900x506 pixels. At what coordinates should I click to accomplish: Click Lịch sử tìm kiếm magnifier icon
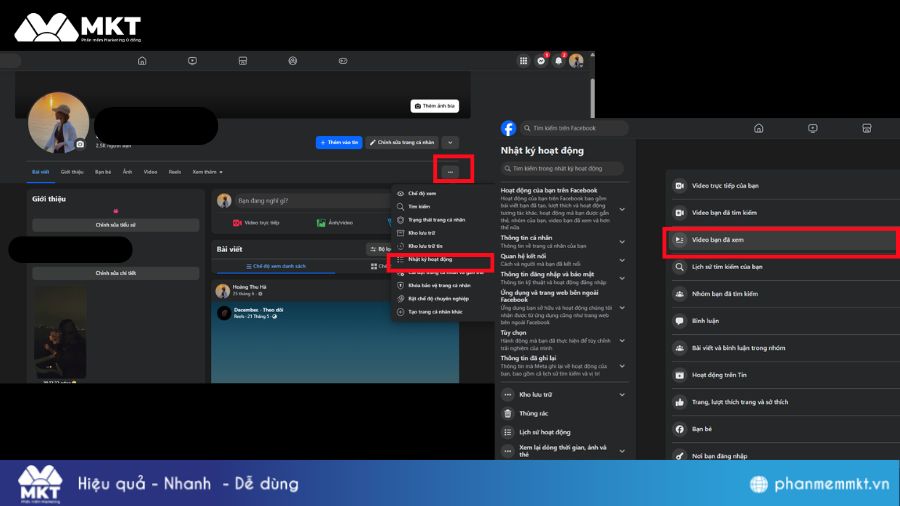680,267
